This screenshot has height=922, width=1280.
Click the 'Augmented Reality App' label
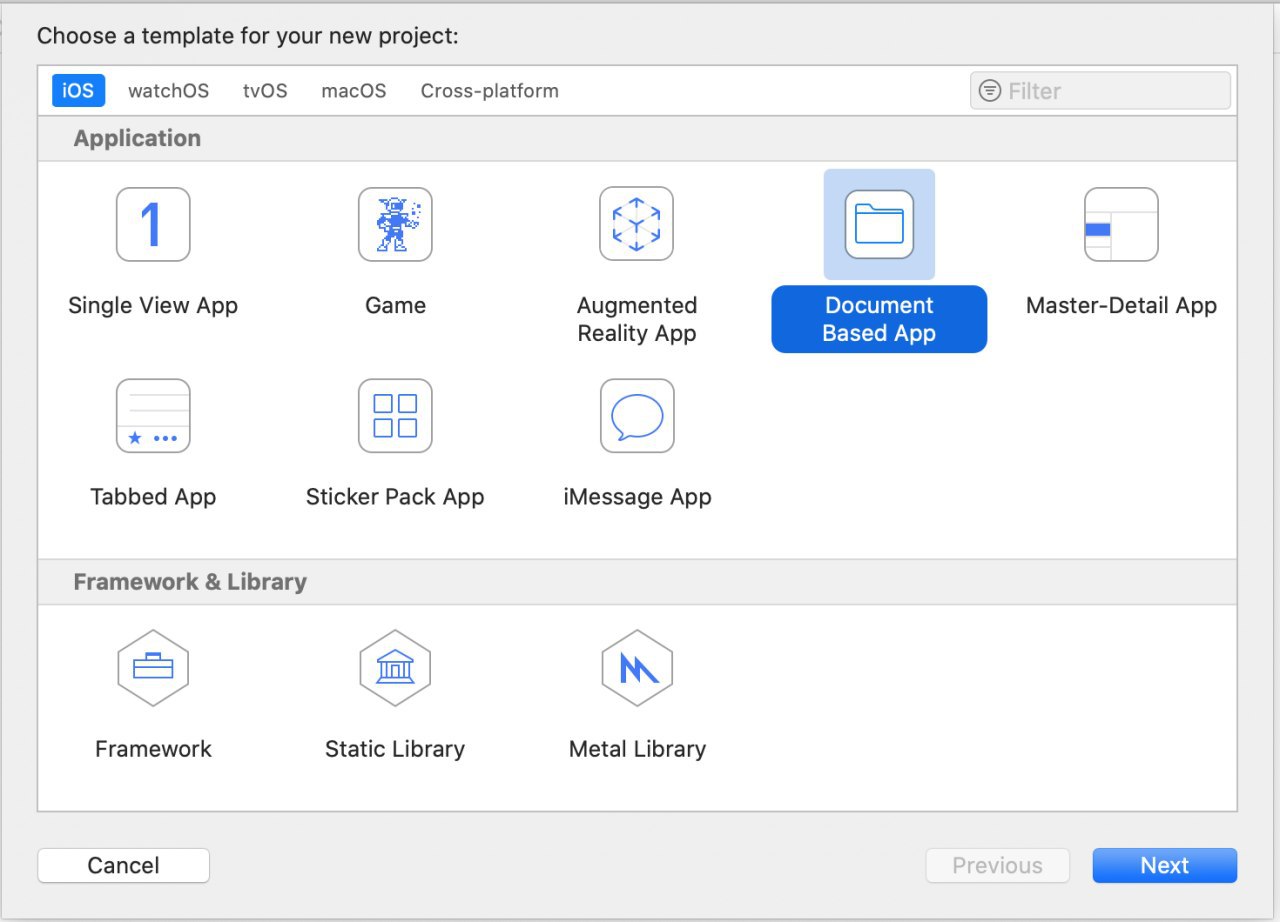637,320
